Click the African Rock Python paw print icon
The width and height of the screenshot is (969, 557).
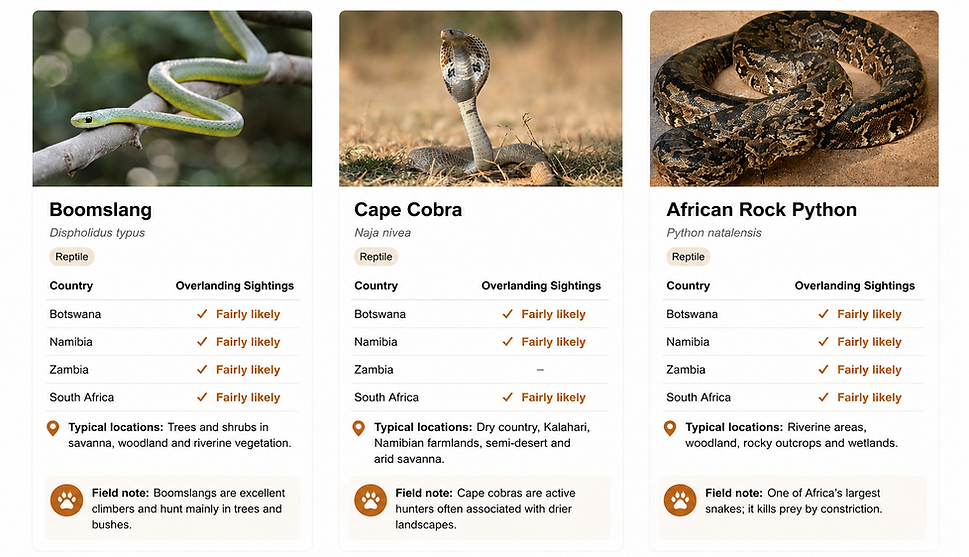[680, 500]
